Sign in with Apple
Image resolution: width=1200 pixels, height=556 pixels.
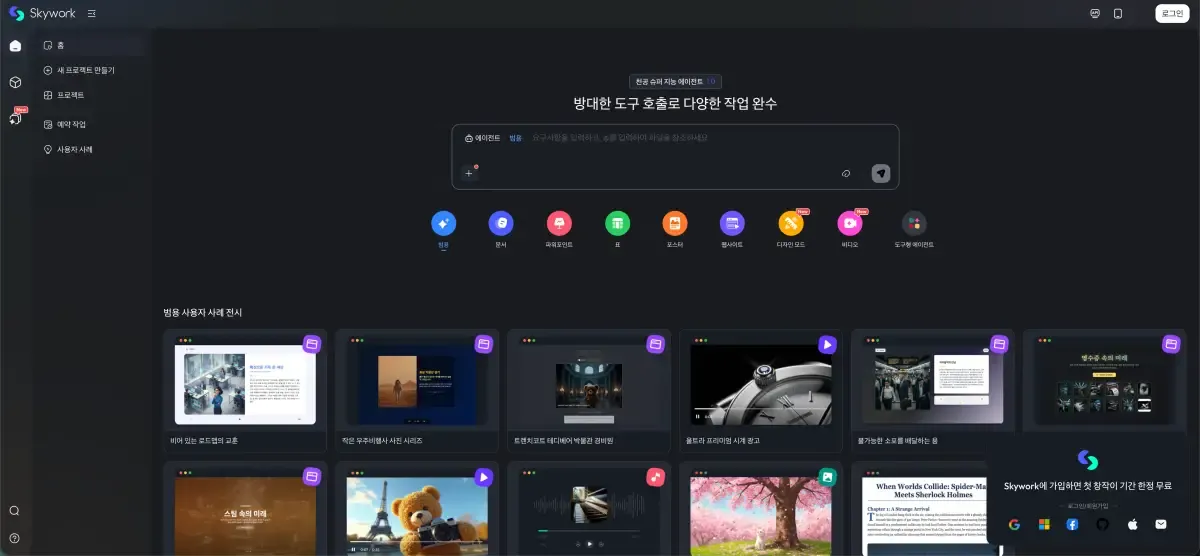click(x=1132, y=524)
